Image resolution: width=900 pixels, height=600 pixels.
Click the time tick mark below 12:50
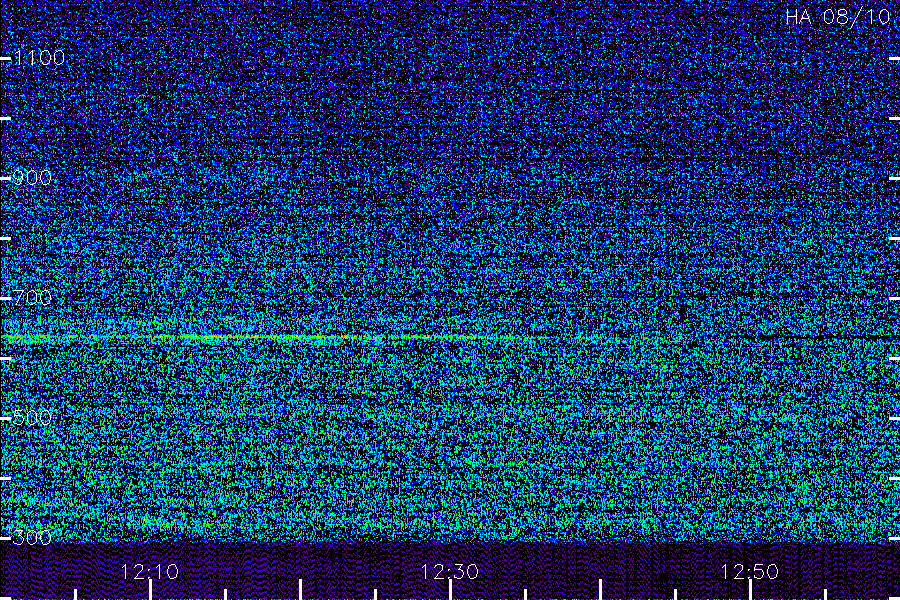(750, 590)
